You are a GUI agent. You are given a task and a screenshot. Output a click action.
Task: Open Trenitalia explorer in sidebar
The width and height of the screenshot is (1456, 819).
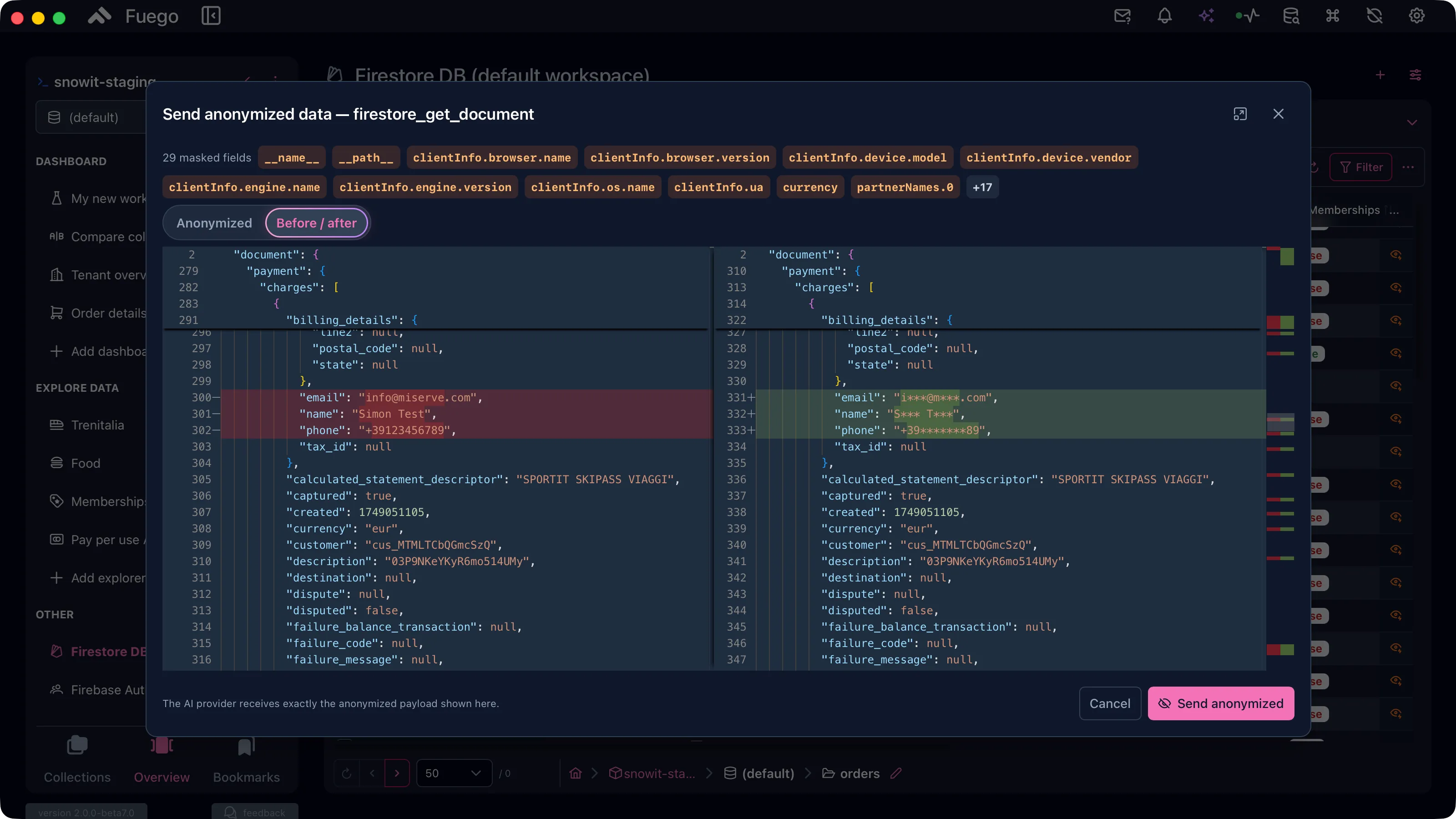tap(97, 425)
